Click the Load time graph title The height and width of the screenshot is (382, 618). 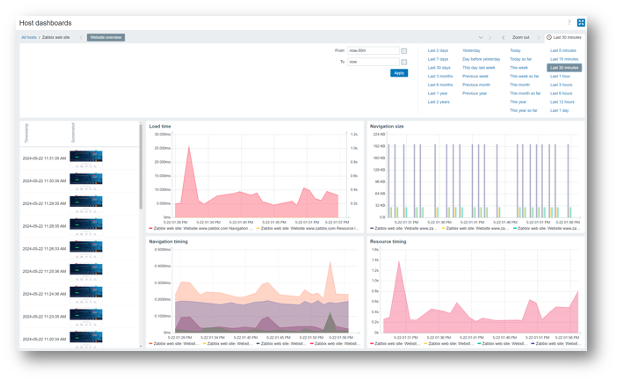tap(160, 126)
